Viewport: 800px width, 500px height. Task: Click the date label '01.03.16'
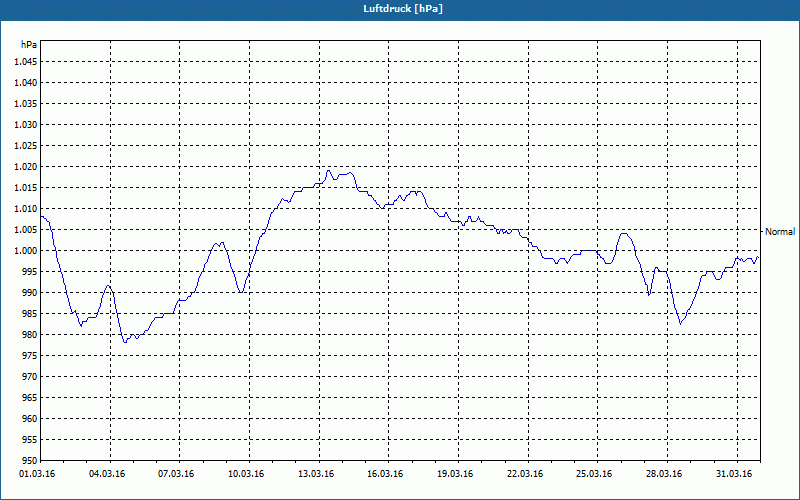(x=37, y=474)
